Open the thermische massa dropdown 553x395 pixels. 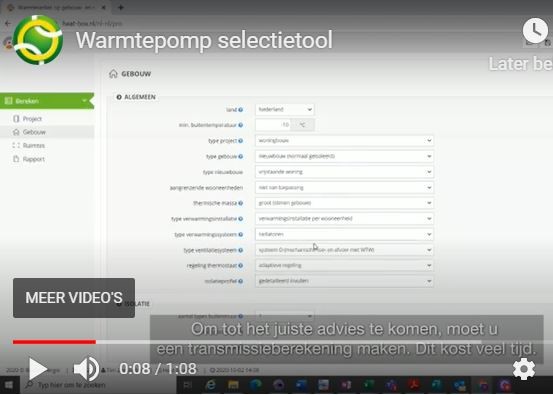[x=344, y=203]
